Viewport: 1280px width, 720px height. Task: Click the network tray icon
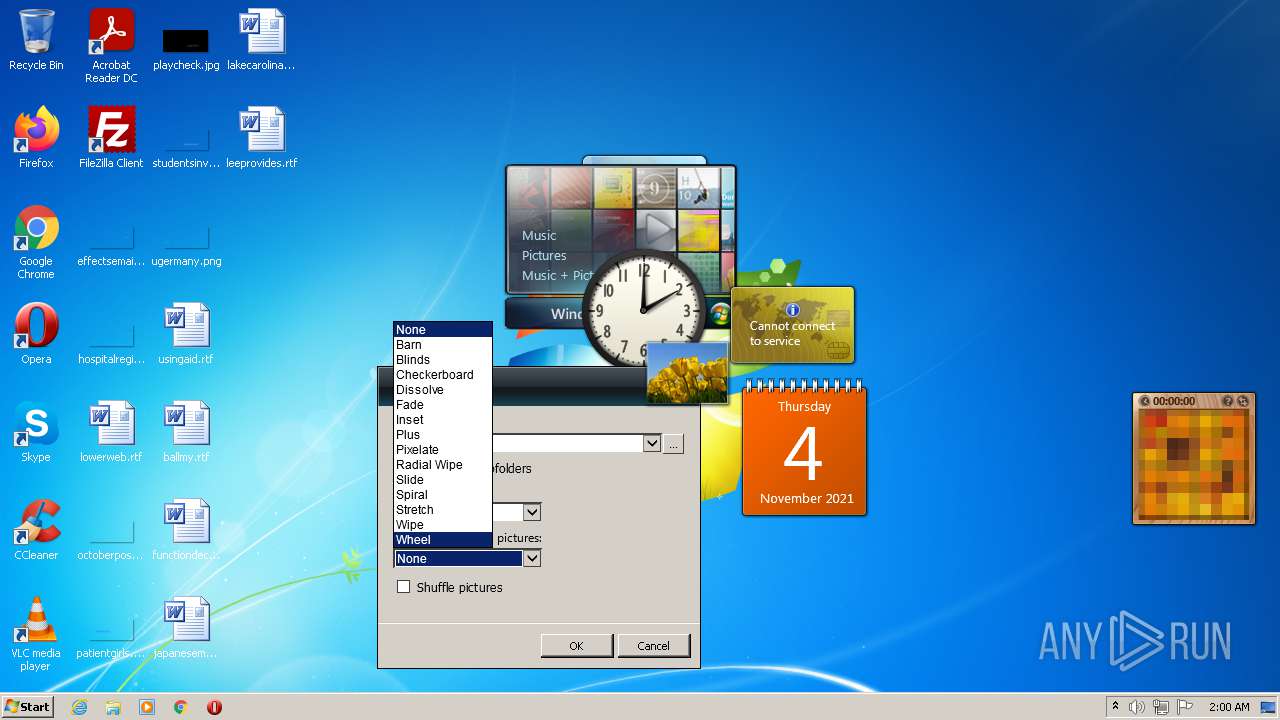click(1161, 707)
